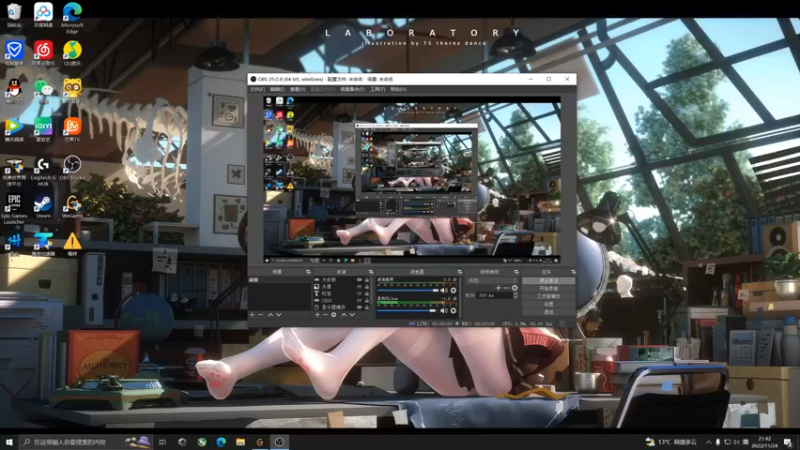Hide the image source using its eye
The height and width of the screenshot is (450, 800).
click(x=359, y=286)
